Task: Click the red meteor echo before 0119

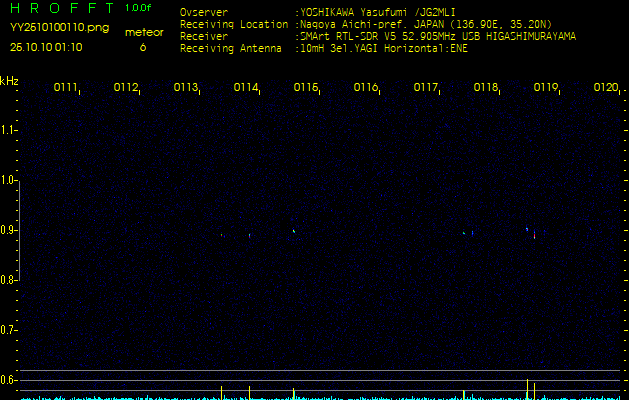Action: 534,236
